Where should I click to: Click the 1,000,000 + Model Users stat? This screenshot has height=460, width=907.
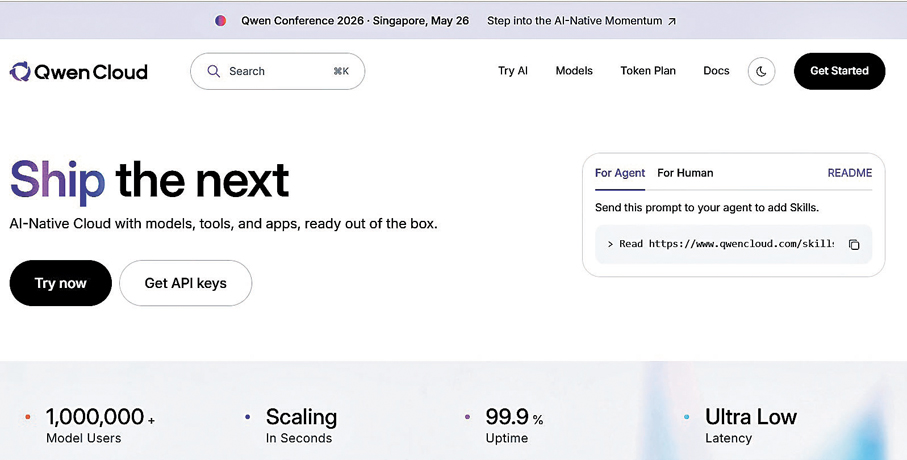pos(100,425)
